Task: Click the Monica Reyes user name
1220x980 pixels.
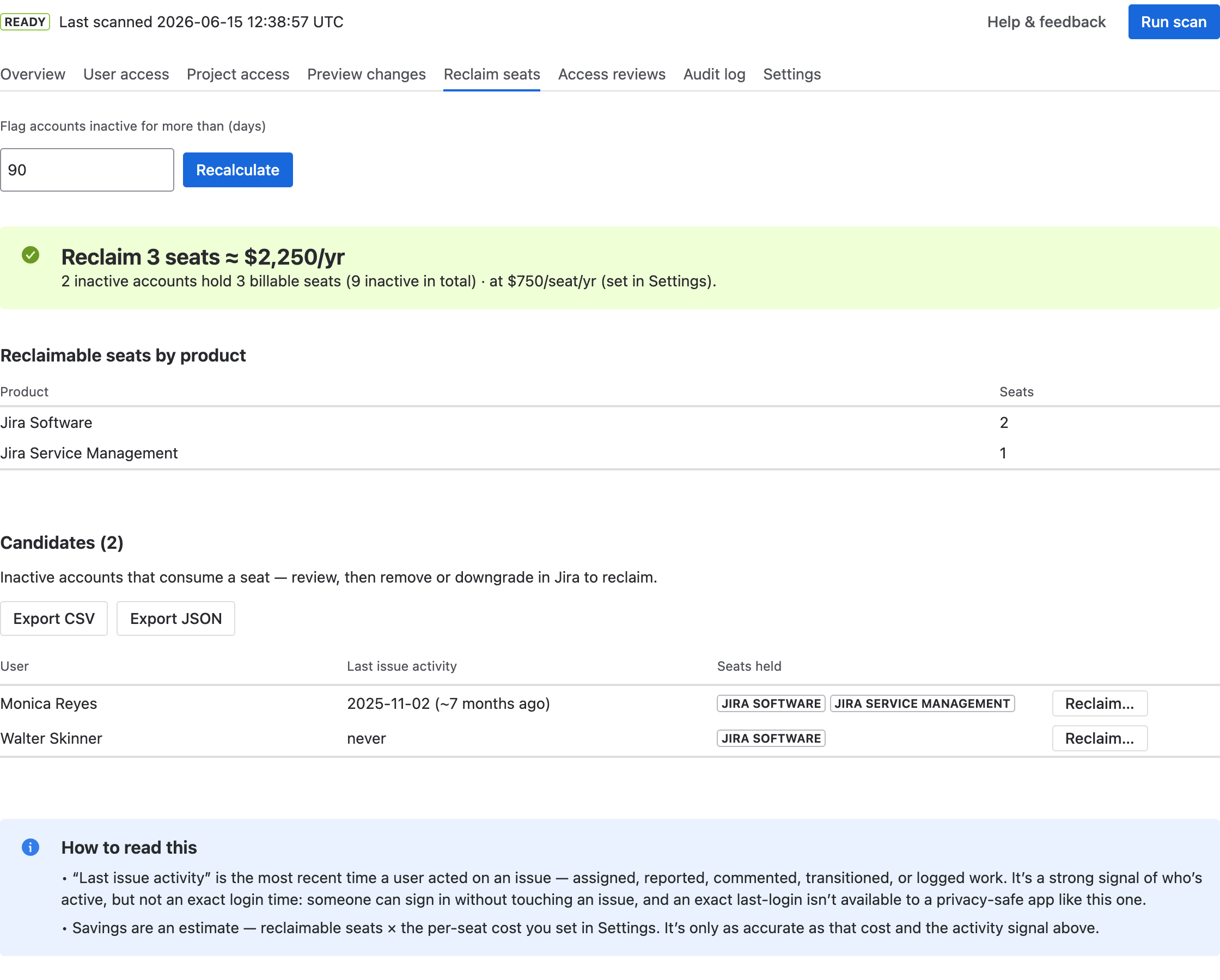Action: 48,703
